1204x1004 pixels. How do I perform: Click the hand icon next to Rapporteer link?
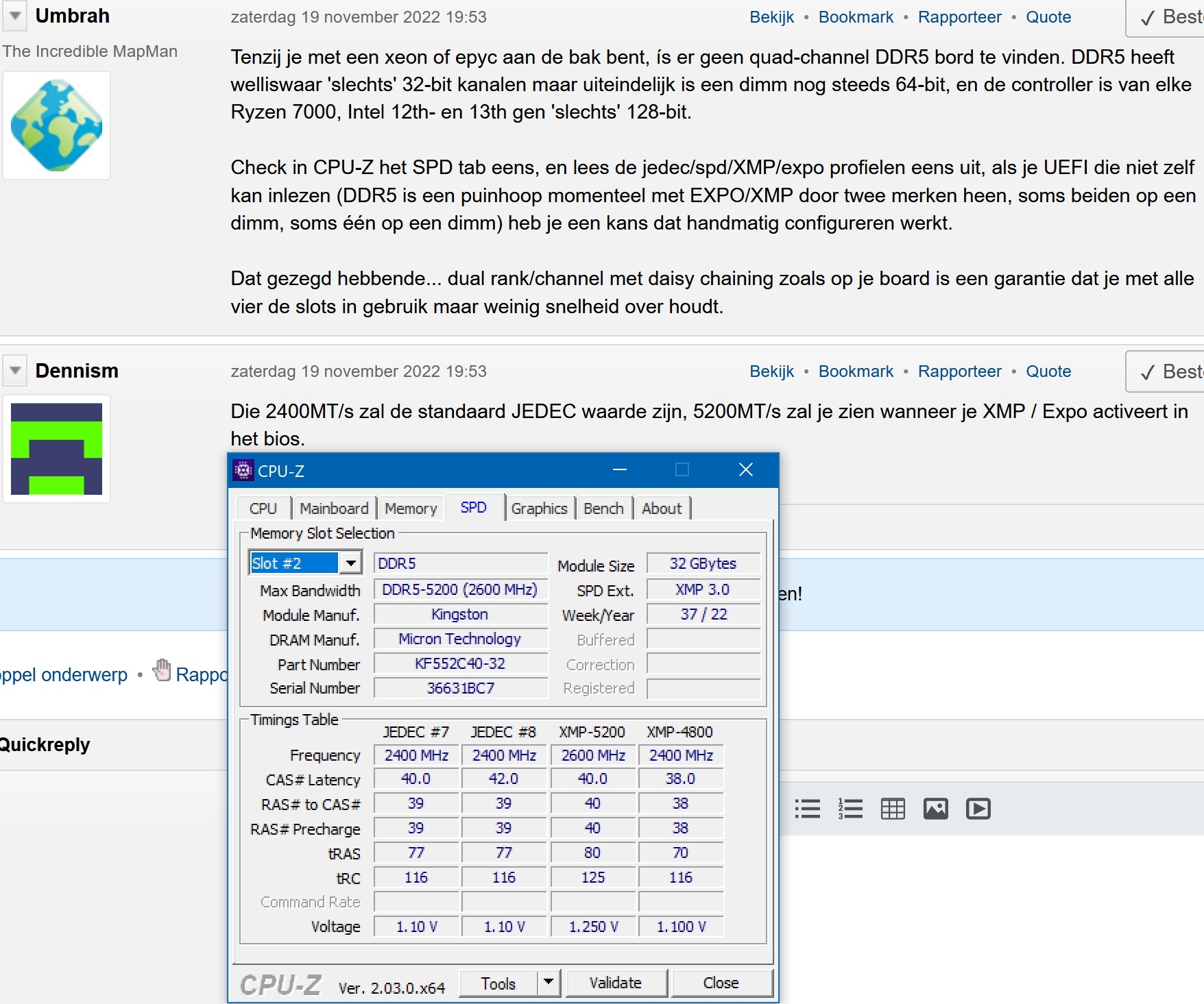click(162, 670)
